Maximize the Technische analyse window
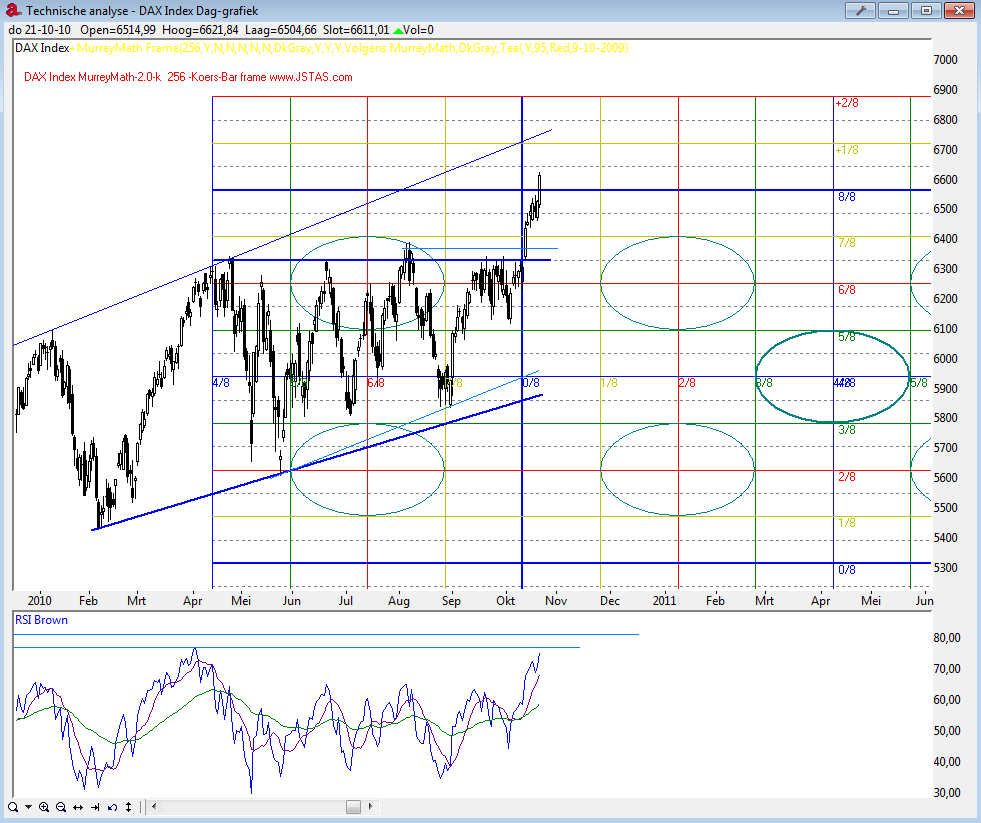Image resolution: width=981 pixels, height=823 pixels. [x=927, y=10]
